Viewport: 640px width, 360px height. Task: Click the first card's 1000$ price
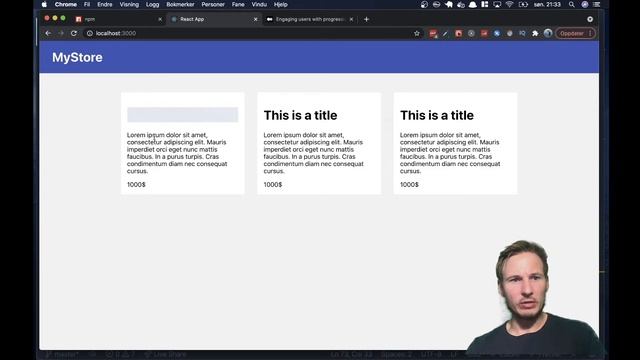click(x=136, y=184)
